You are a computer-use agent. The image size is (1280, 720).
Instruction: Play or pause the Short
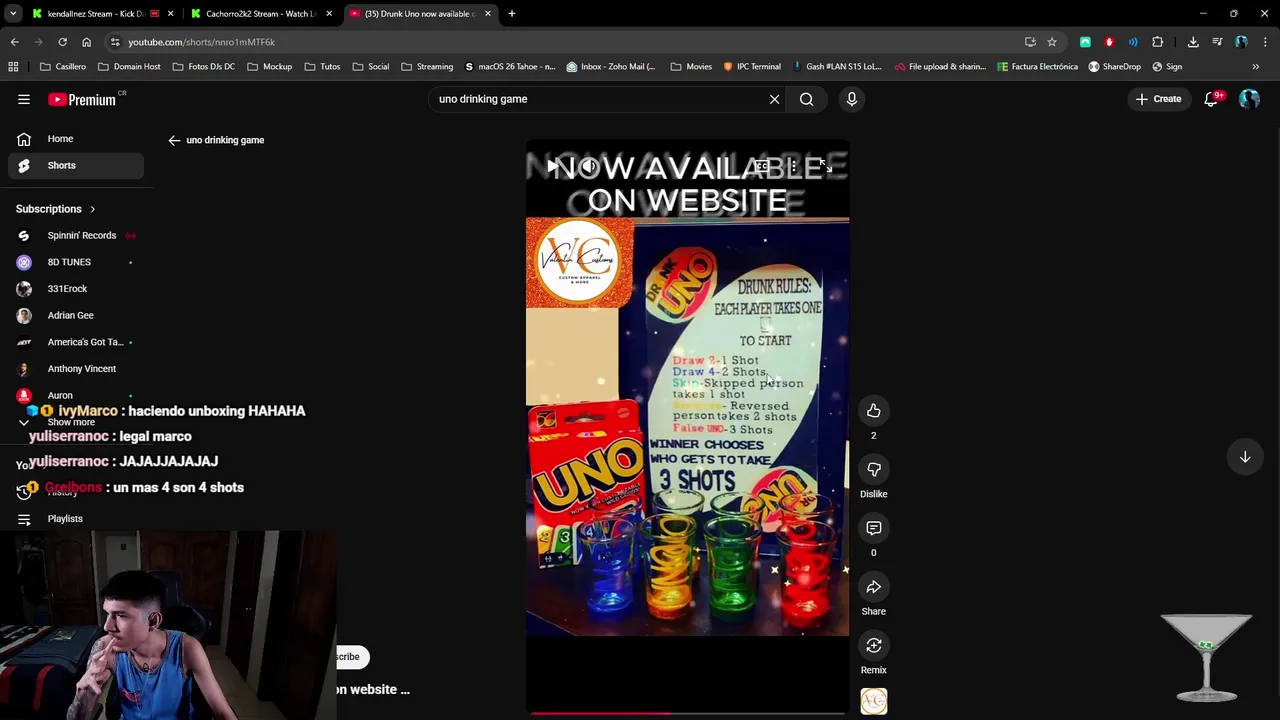coord(552,167)
